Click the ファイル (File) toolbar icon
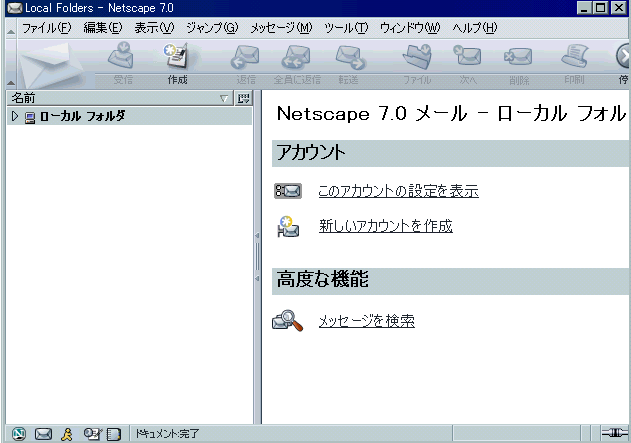This screenshot has width=631, height=443. click(417, 56)
